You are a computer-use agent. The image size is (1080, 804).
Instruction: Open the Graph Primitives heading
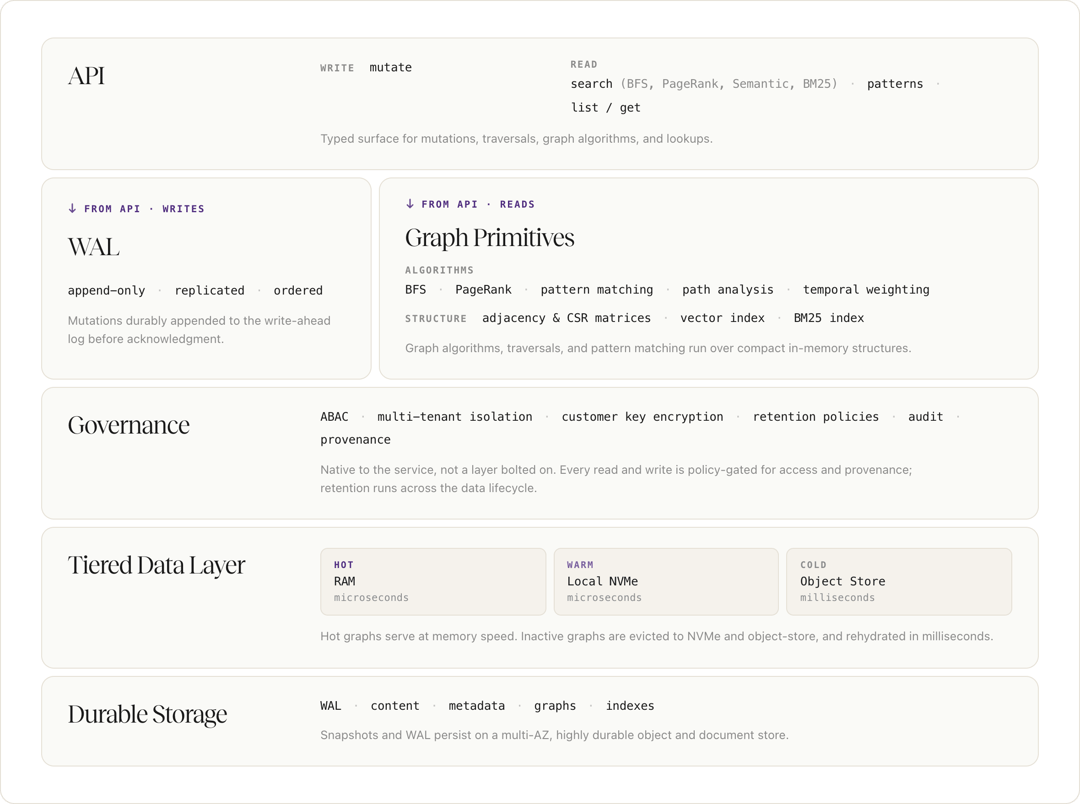(x=490, y=238)
